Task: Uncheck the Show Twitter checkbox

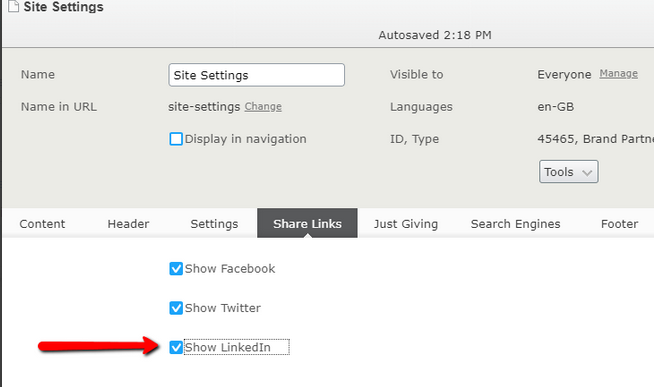Action: point(176,308)
